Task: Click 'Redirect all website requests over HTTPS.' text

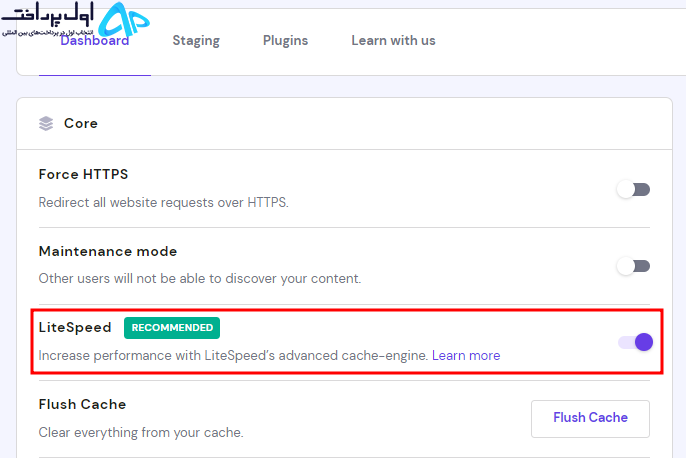Action: pos(164,203)
